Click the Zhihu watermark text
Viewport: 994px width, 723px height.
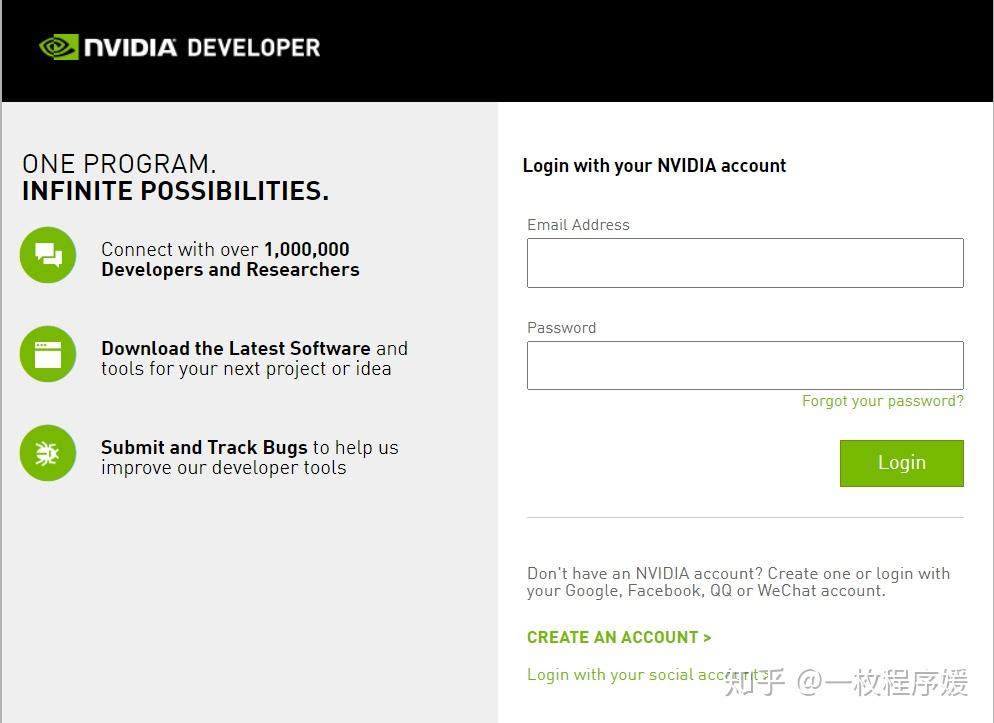pos(846,683)
